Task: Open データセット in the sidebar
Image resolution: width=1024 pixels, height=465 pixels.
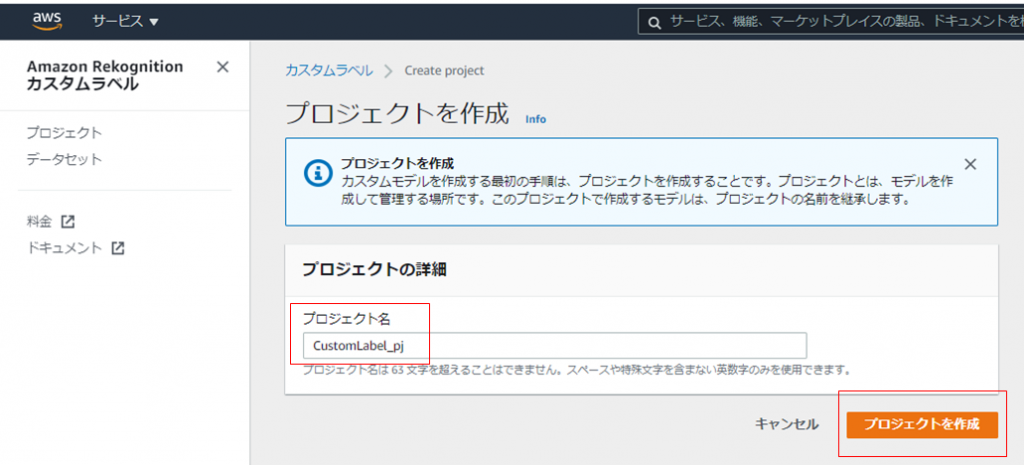Action: [64, 159]
